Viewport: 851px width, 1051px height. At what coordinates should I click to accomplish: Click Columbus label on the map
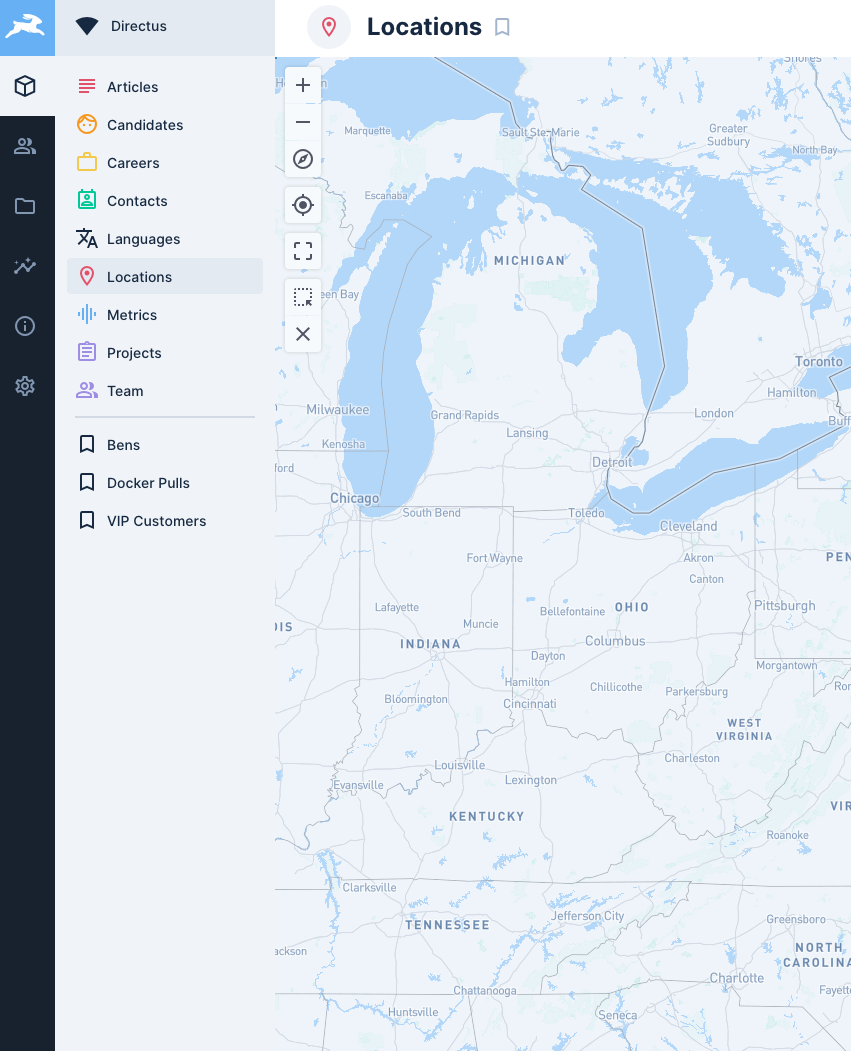pyautogui.click(x=615, y=641)
